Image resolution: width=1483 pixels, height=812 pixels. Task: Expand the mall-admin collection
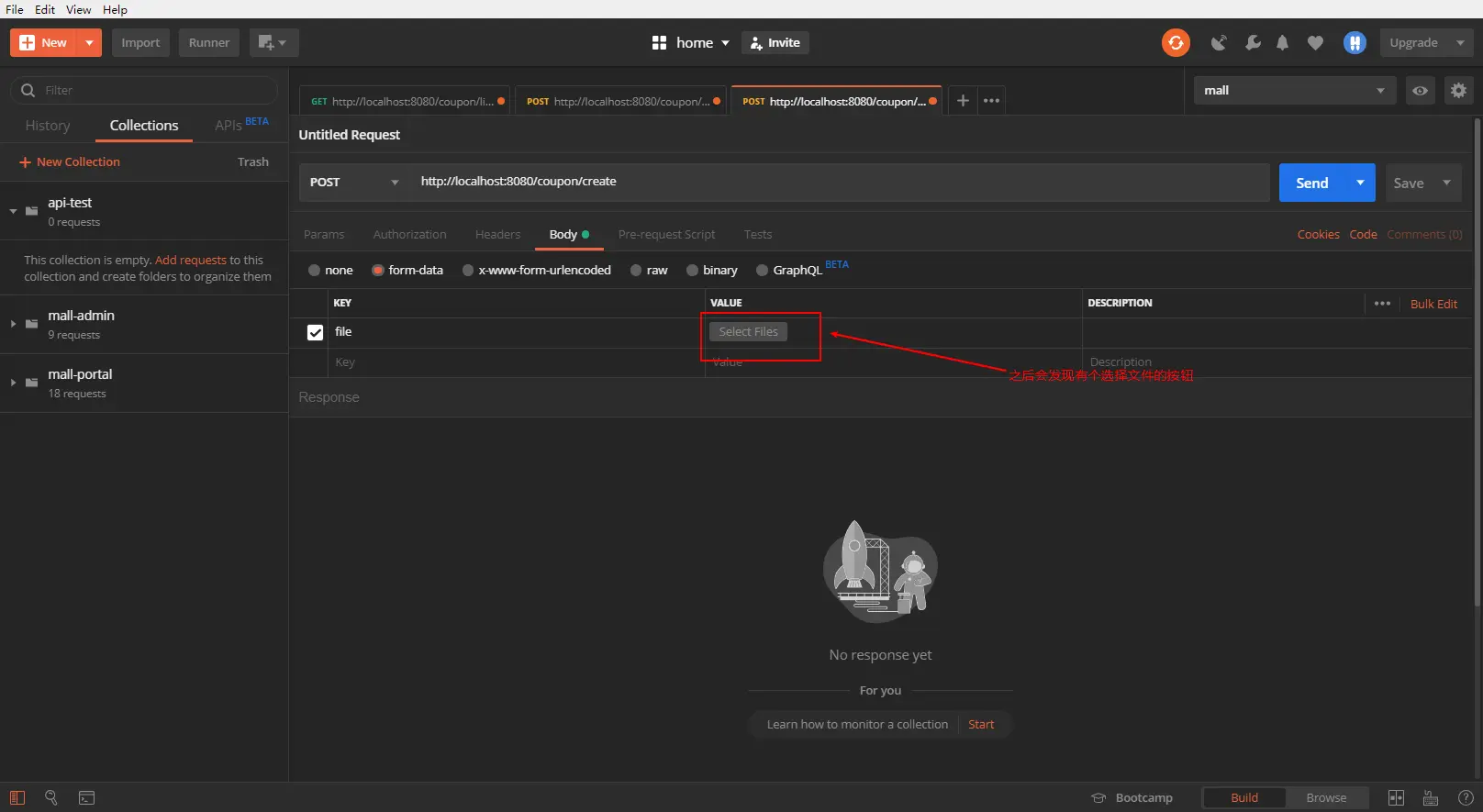pos(13,324)
